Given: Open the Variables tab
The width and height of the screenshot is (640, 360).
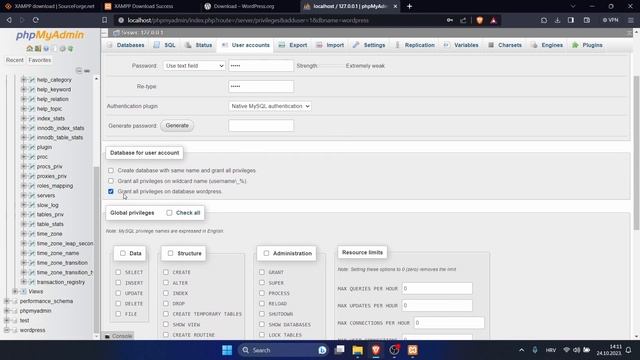Looking at the screenshot, I should coord(461,45).
